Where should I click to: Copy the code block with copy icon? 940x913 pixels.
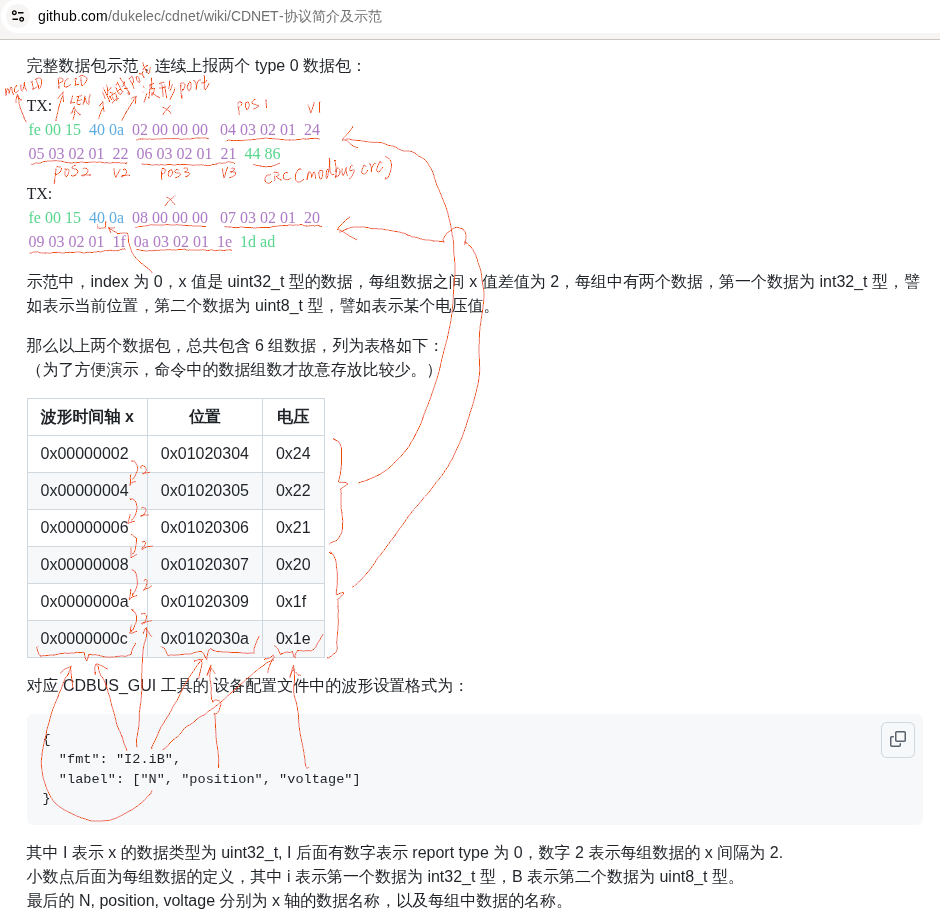pos(897,739)
